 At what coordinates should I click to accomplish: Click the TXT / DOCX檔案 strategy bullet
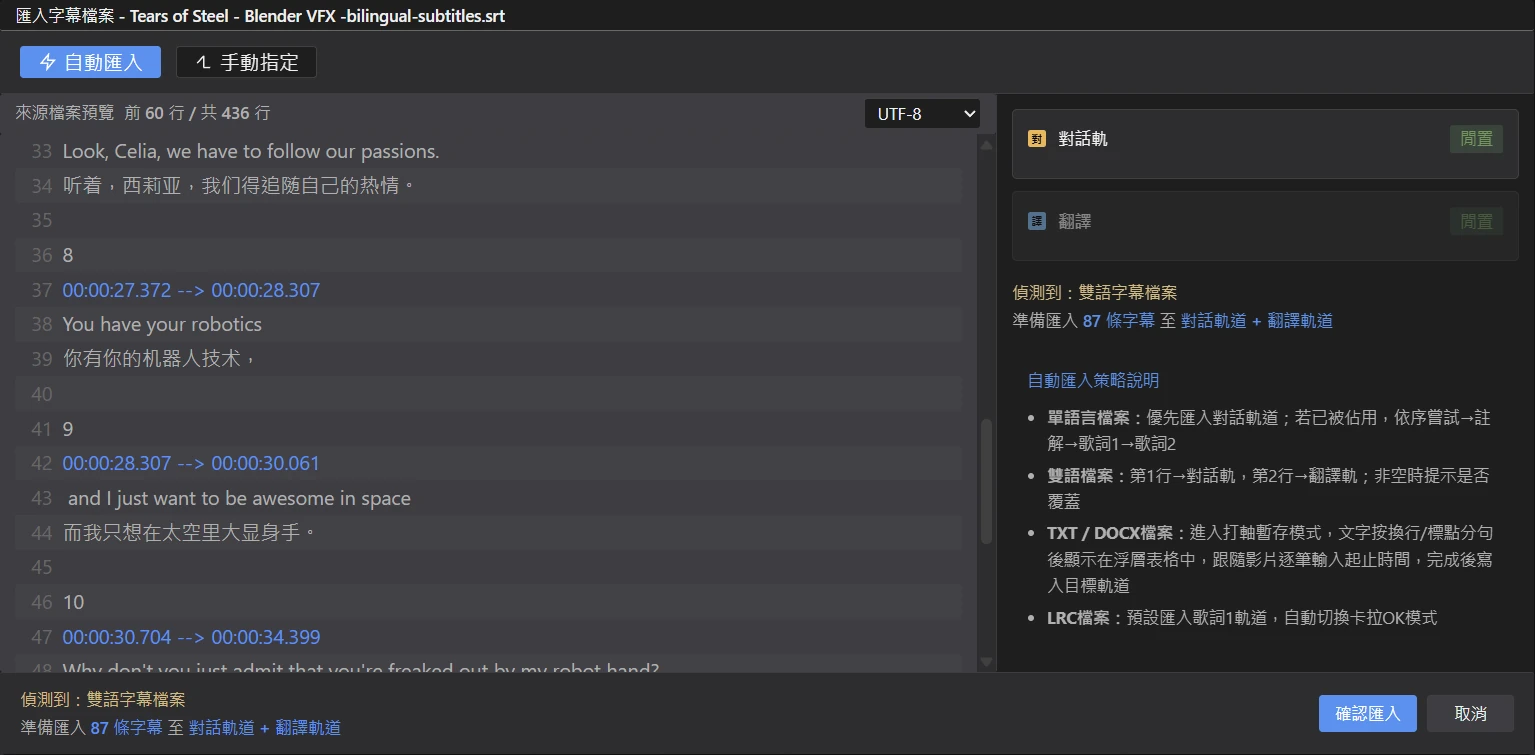(1269, 558)
